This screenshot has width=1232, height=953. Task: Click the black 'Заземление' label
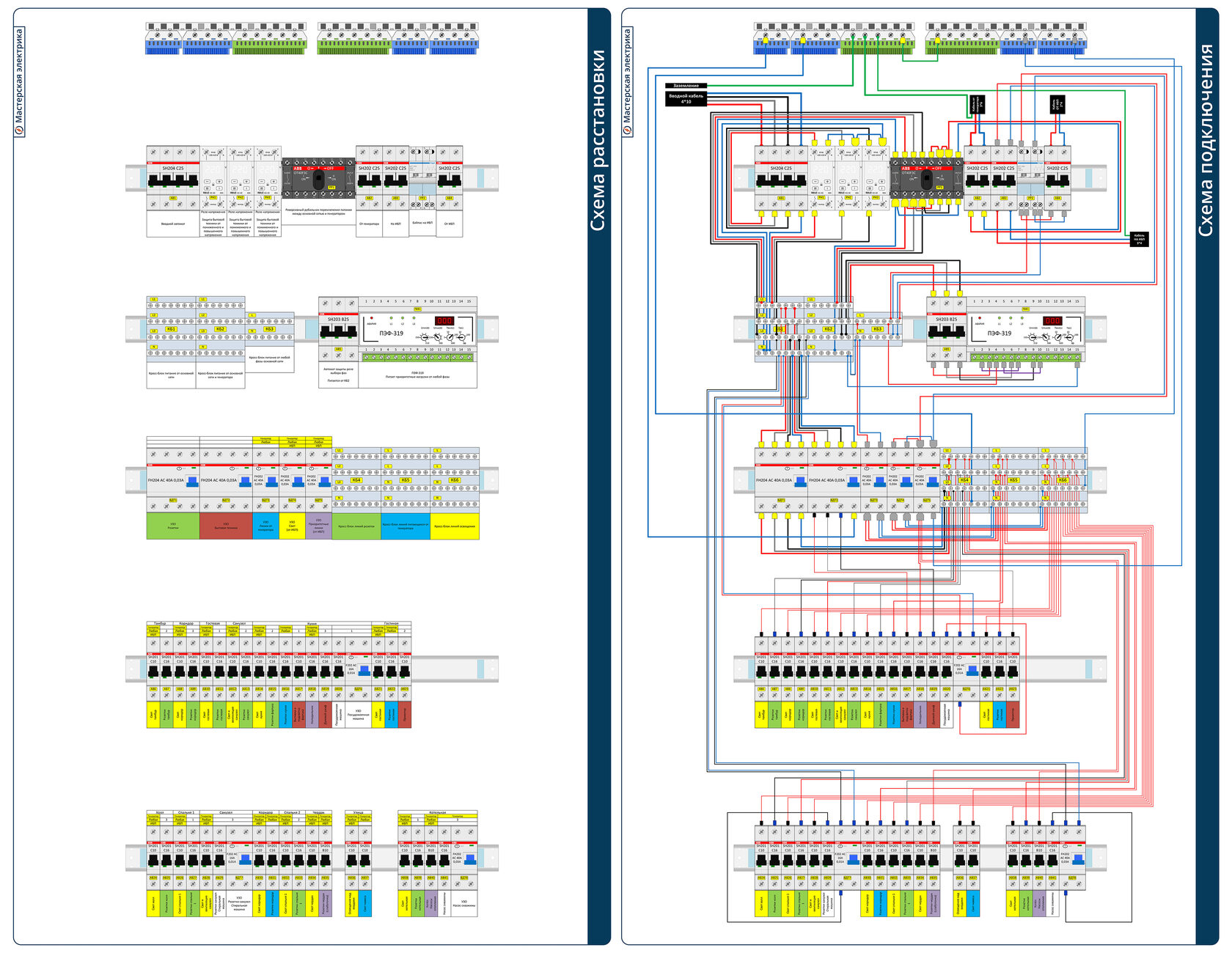pos(686,86)
